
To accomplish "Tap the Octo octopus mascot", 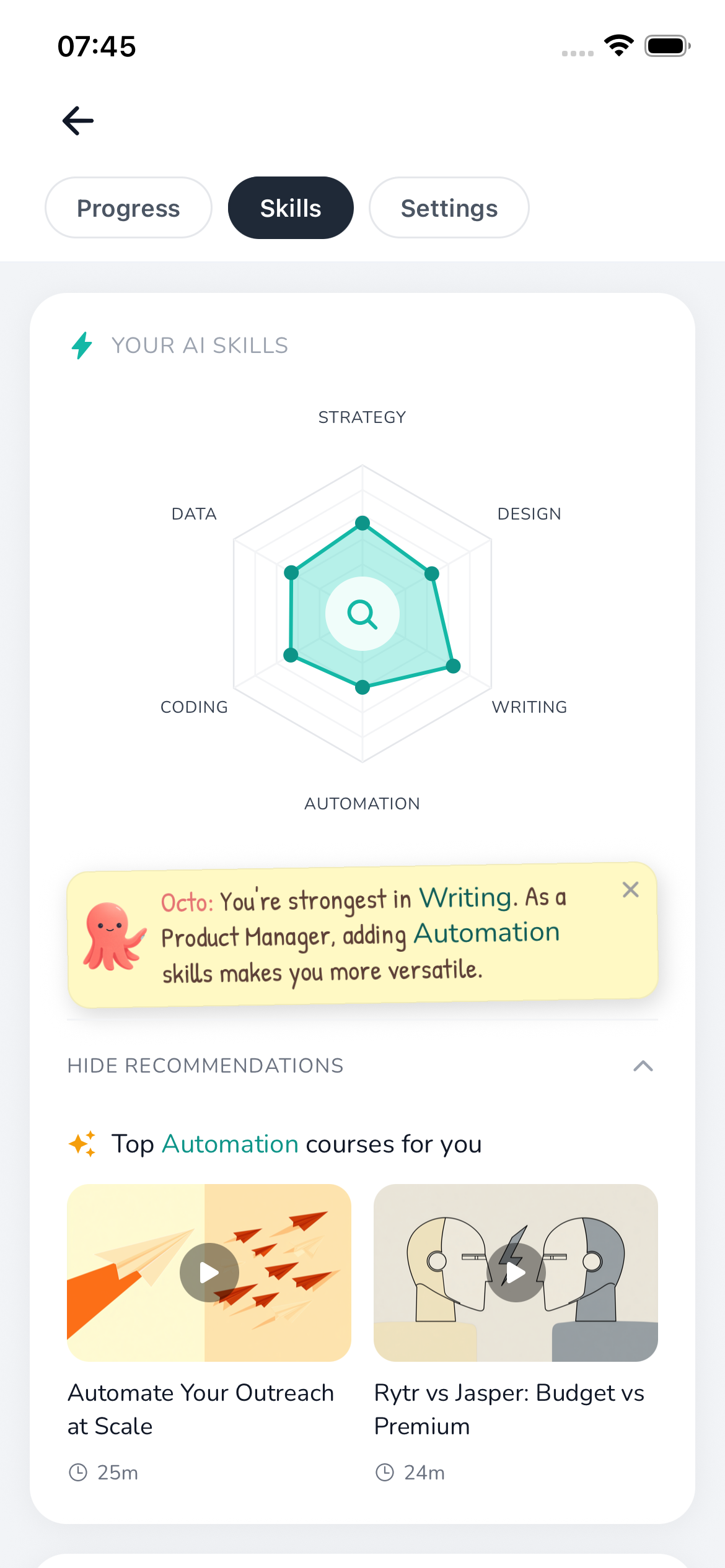I will coord(113,936).
